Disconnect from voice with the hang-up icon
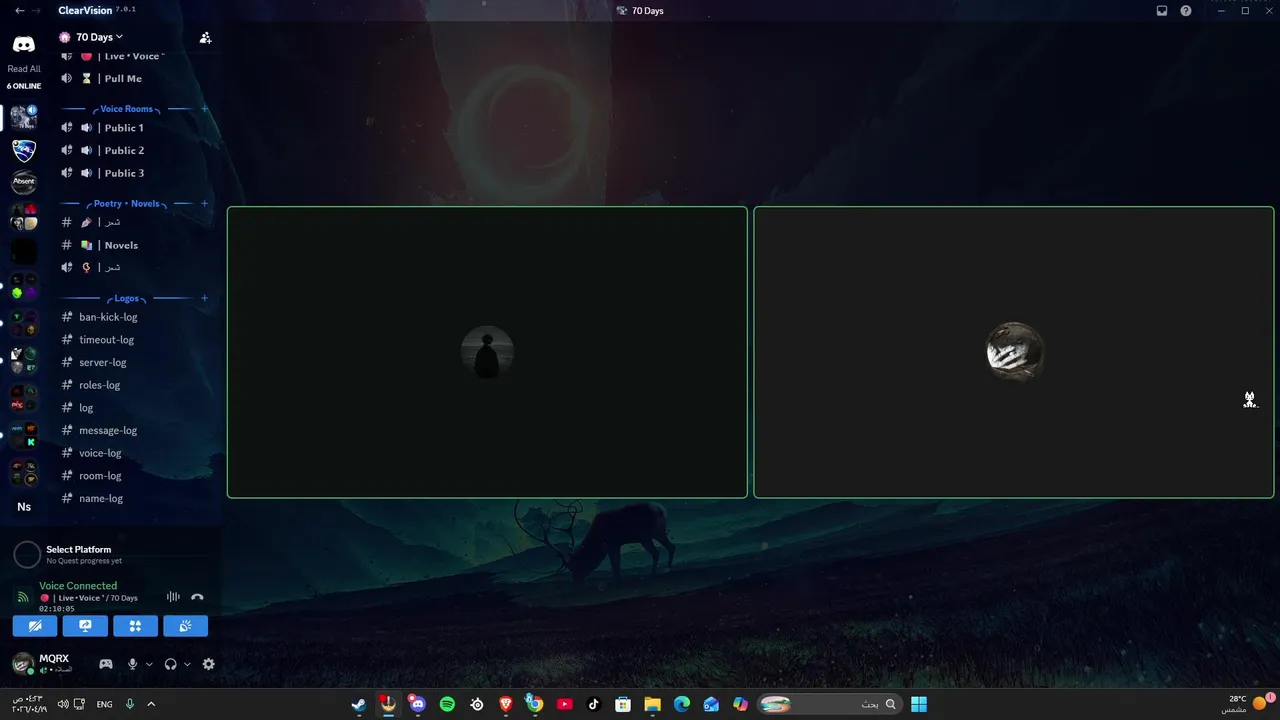This screenshot has height=720, width=1280. tap(197, 597)
